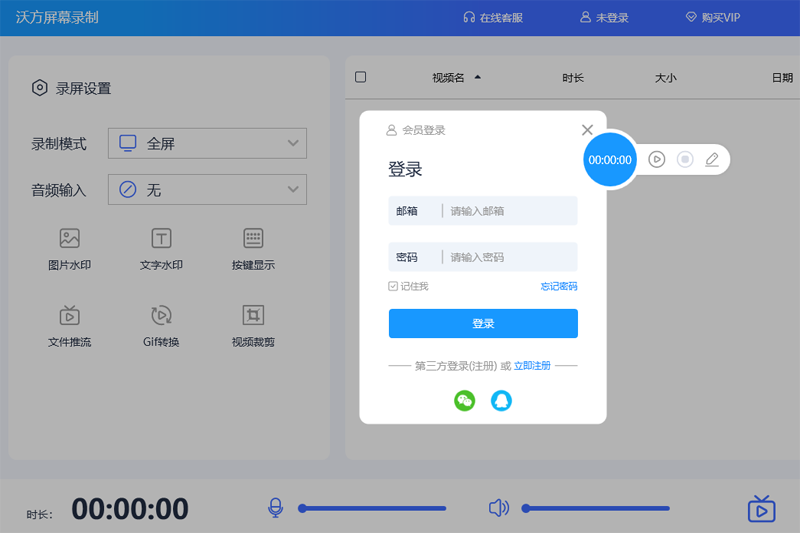800x533 pixels.
Task: Open the file streaming (文件推流) tool
Action: (69, 316)
